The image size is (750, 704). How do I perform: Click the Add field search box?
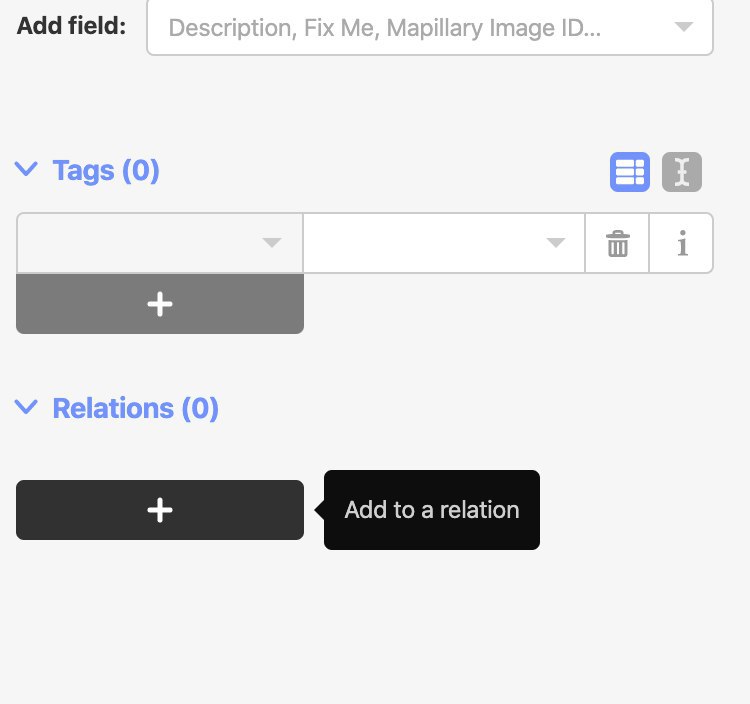click(430, 28)
